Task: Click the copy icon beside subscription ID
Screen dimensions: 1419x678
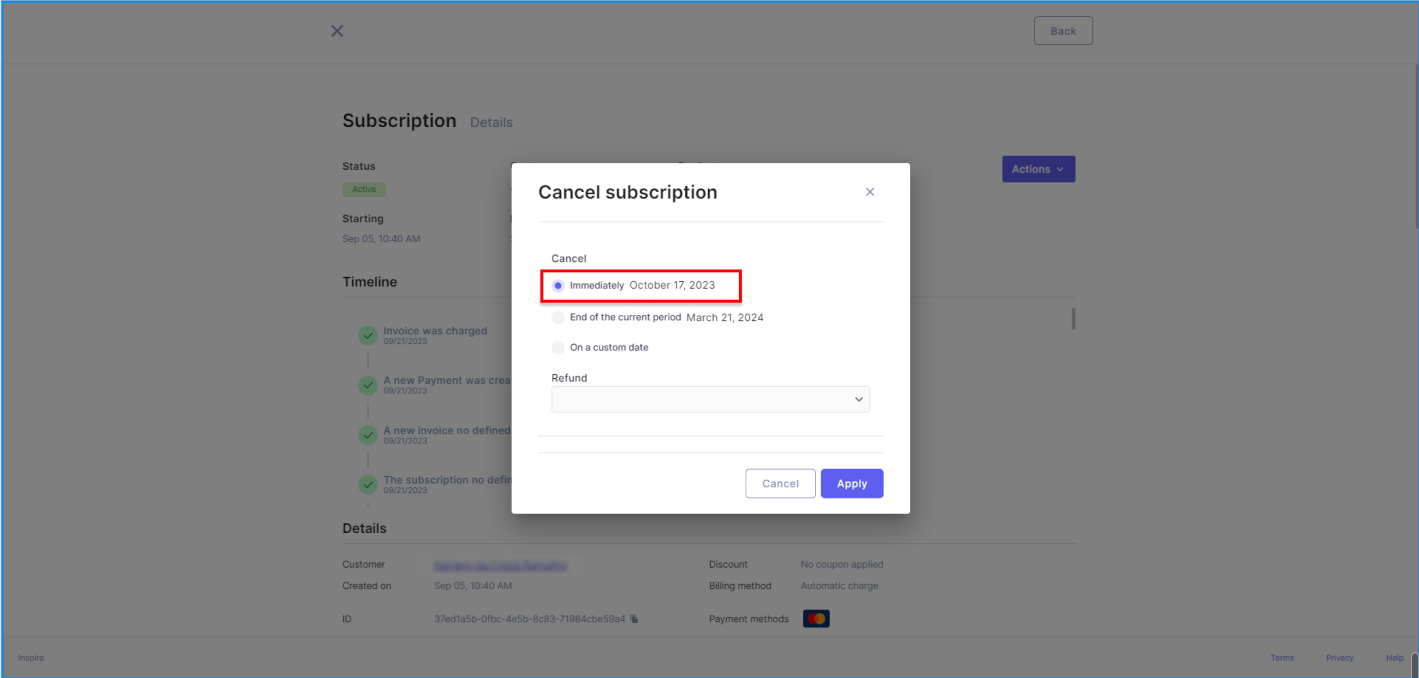Action: [x=634, y=619]
